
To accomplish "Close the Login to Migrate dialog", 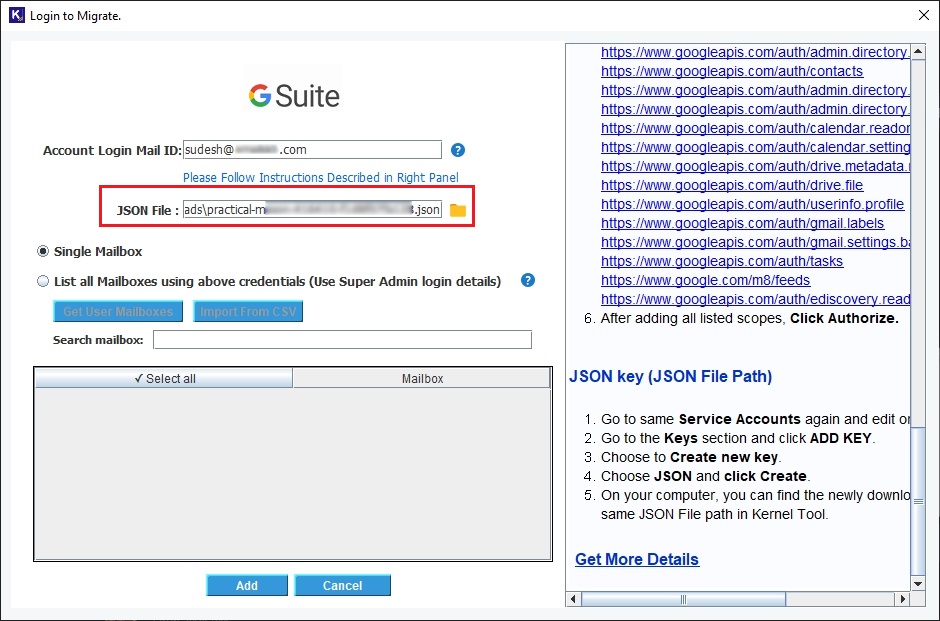I will pyautogui.click(x=924, y=15).
